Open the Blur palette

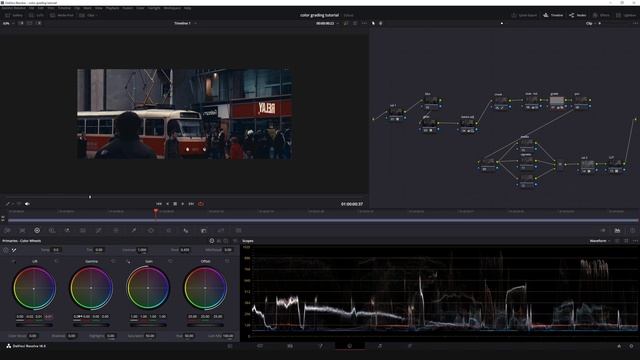[x=204, y=231]
